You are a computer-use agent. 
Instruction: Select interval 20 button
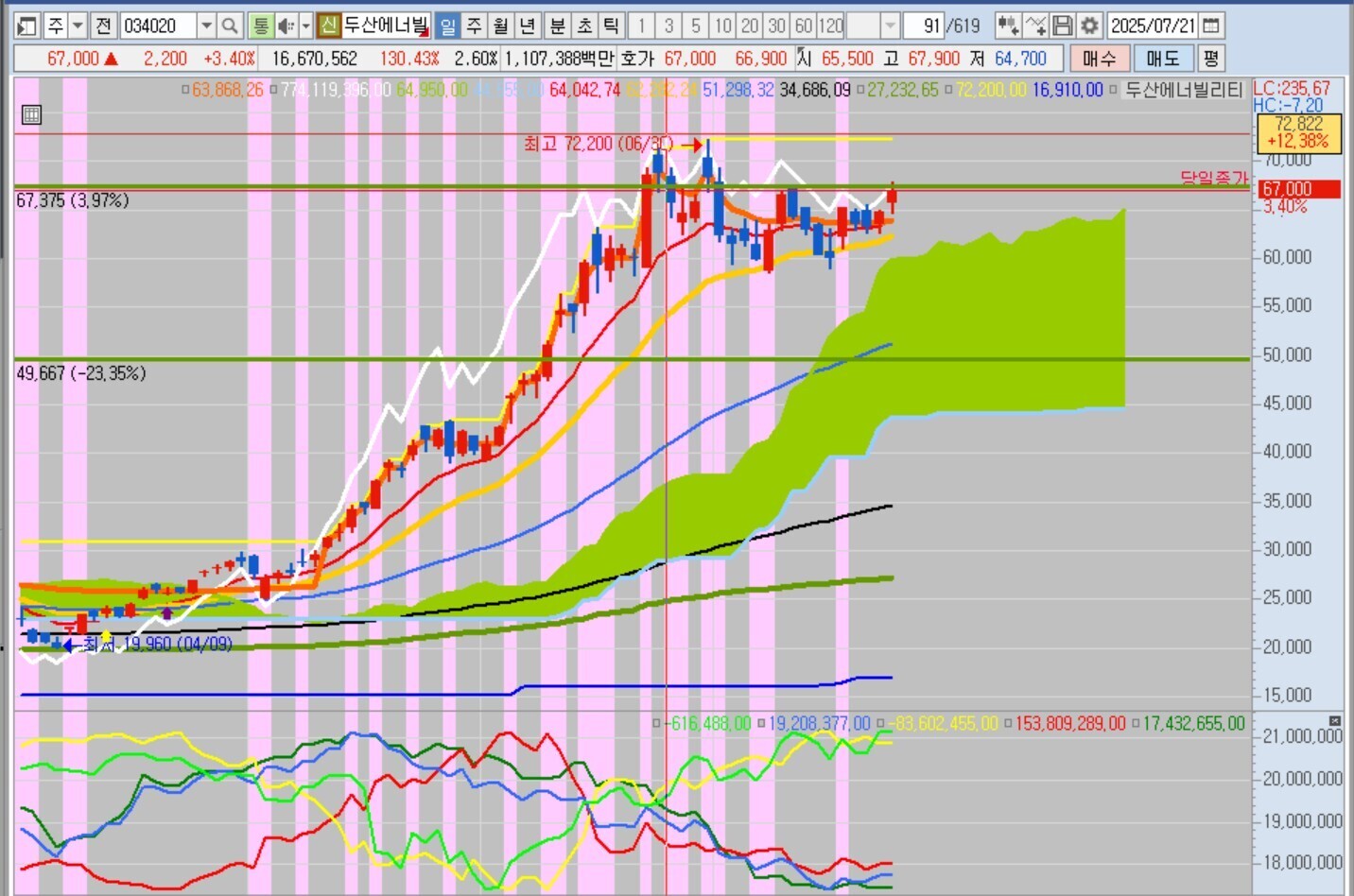point(750,26)
